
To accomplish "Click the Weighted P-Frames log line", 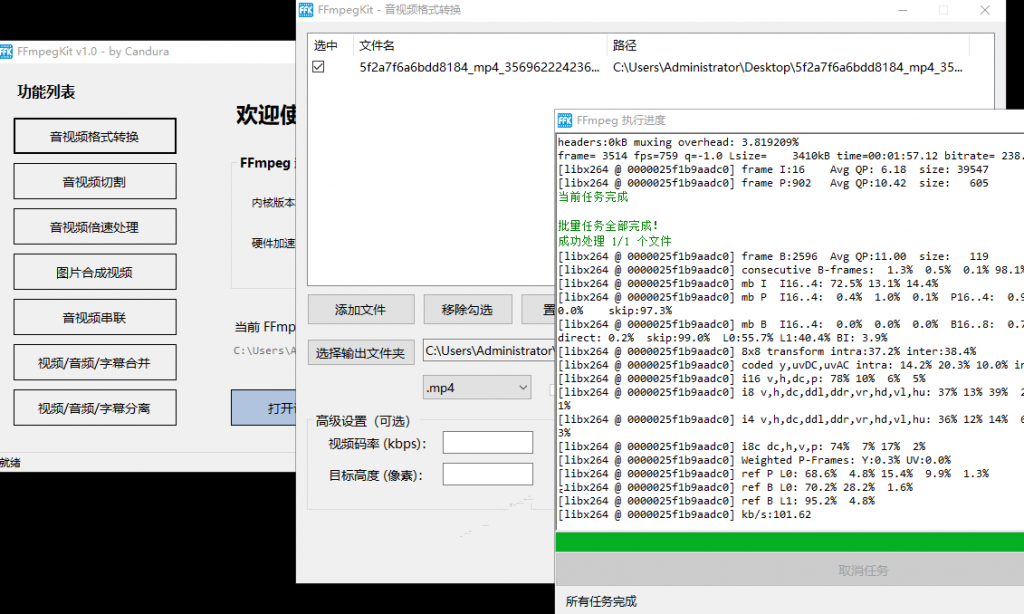I will (x=754, y=460).
